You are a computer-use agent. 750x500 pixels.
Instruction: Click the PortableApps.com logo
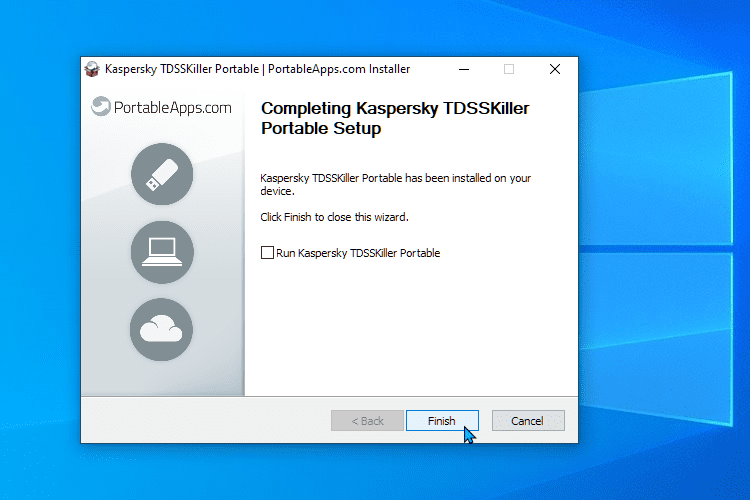(x=161, y=107)
